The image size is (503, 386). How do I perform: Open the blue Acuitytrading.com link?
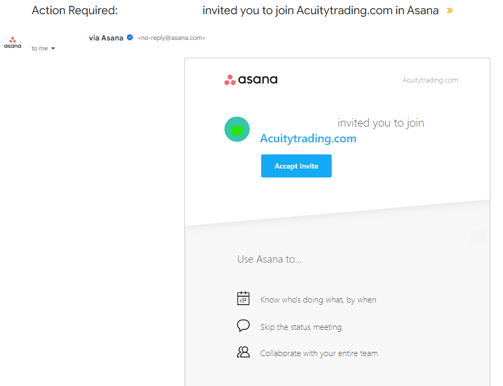point(308,138)
